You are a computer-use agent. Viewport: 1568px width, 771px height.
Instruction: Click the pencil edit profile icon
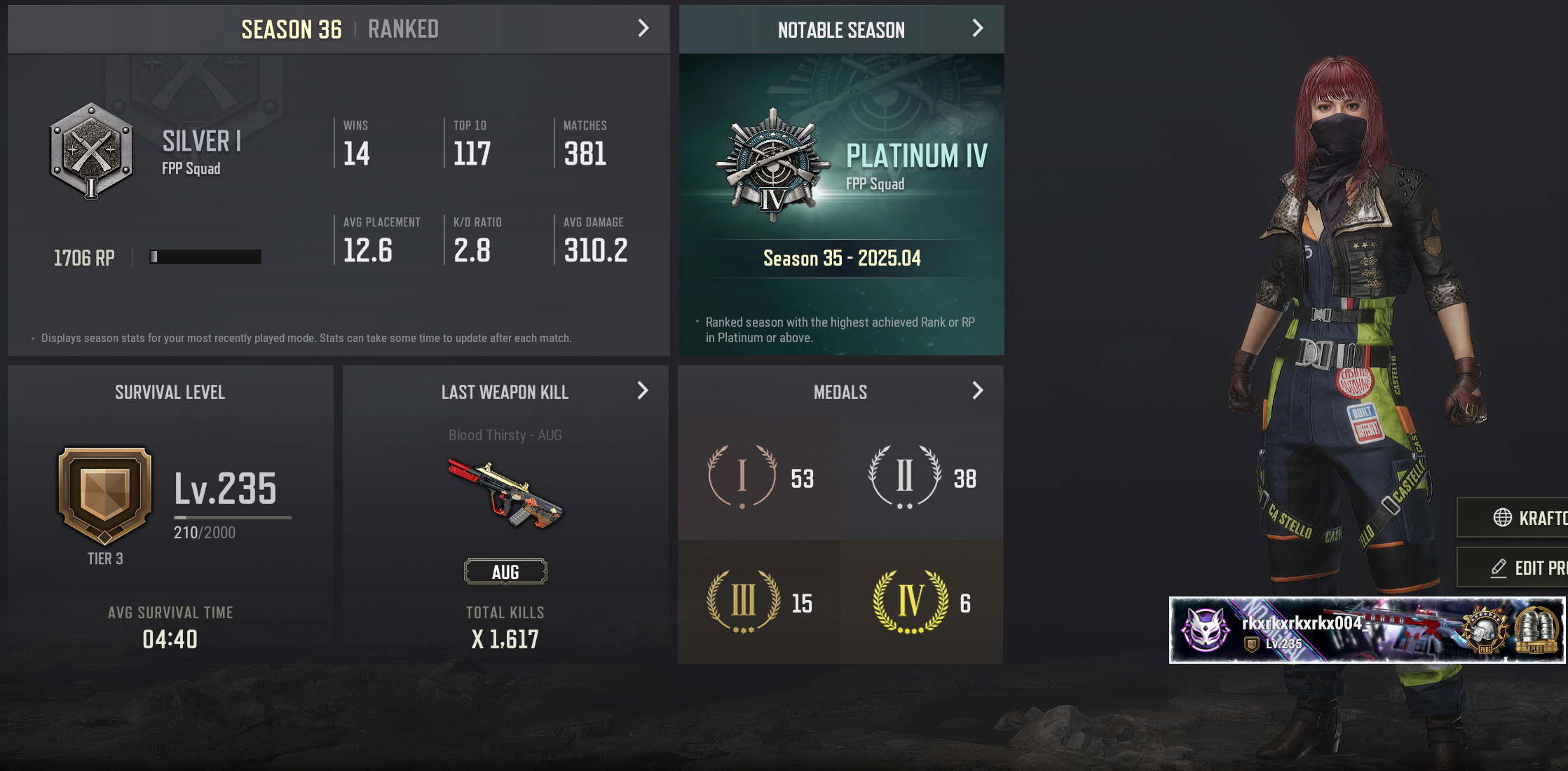coord(1499,568)
